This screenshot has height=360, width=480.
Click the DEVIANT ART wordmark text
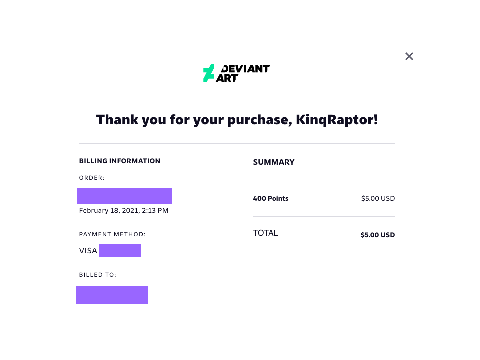(x=243, y=73)
